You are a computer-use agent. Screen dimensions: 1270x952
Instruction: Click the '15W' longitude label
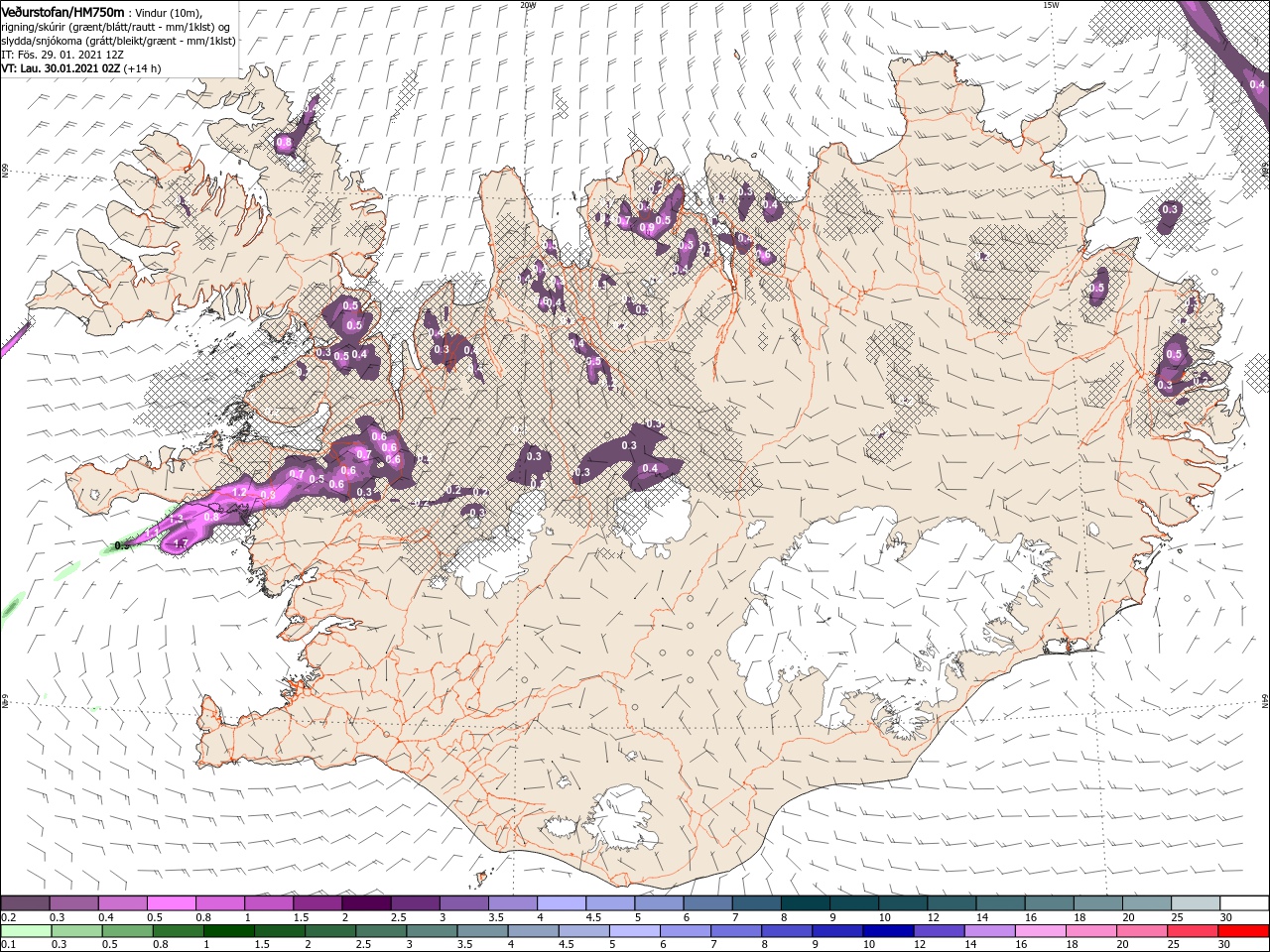[1051, 5]
